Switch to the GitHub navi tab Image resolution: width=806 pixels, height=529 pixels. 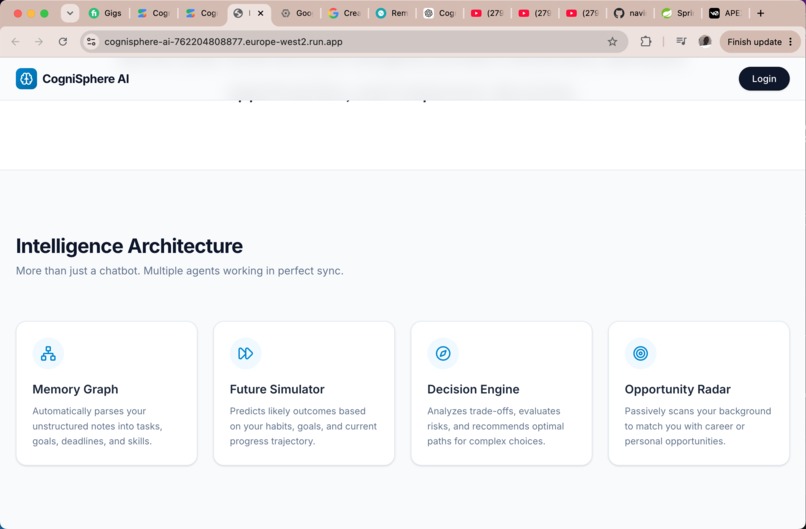(630, 13)
